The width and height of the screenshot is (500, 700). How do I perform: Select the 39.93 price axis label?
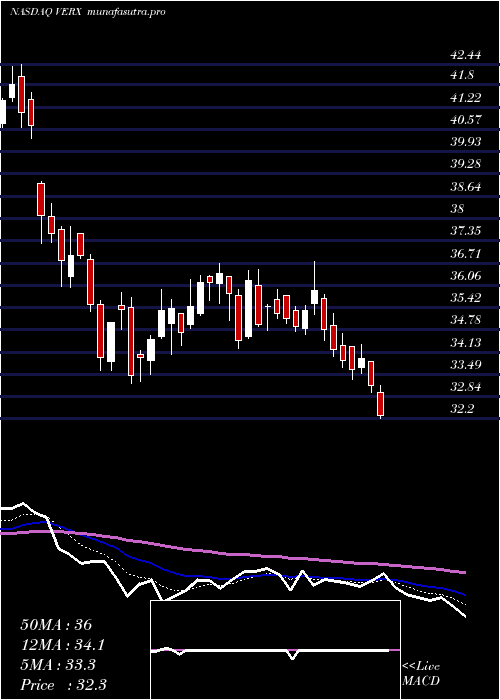[466, 142]
